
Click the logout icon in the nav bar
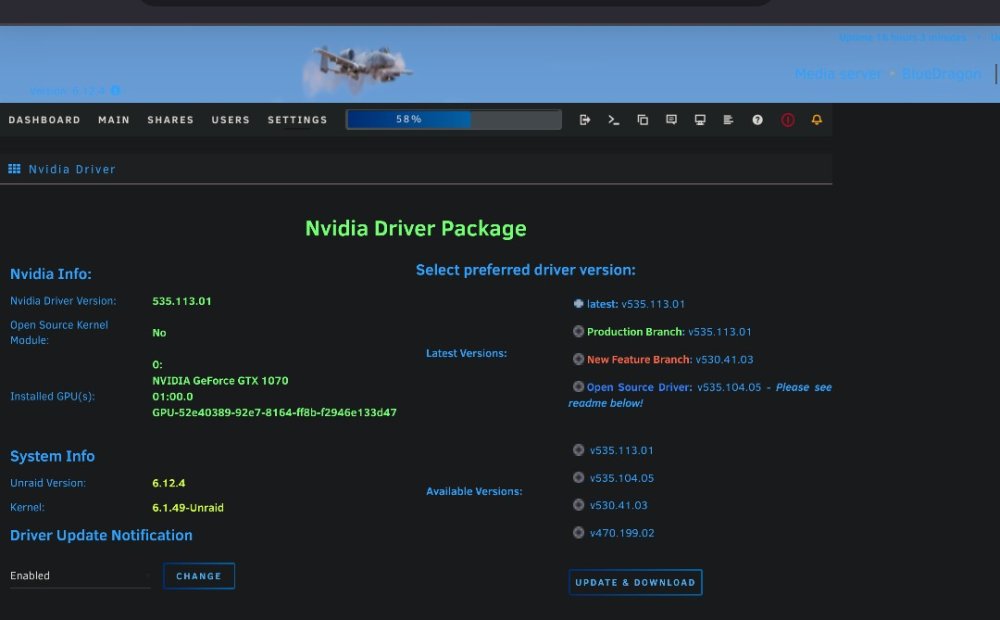(584, 120)
